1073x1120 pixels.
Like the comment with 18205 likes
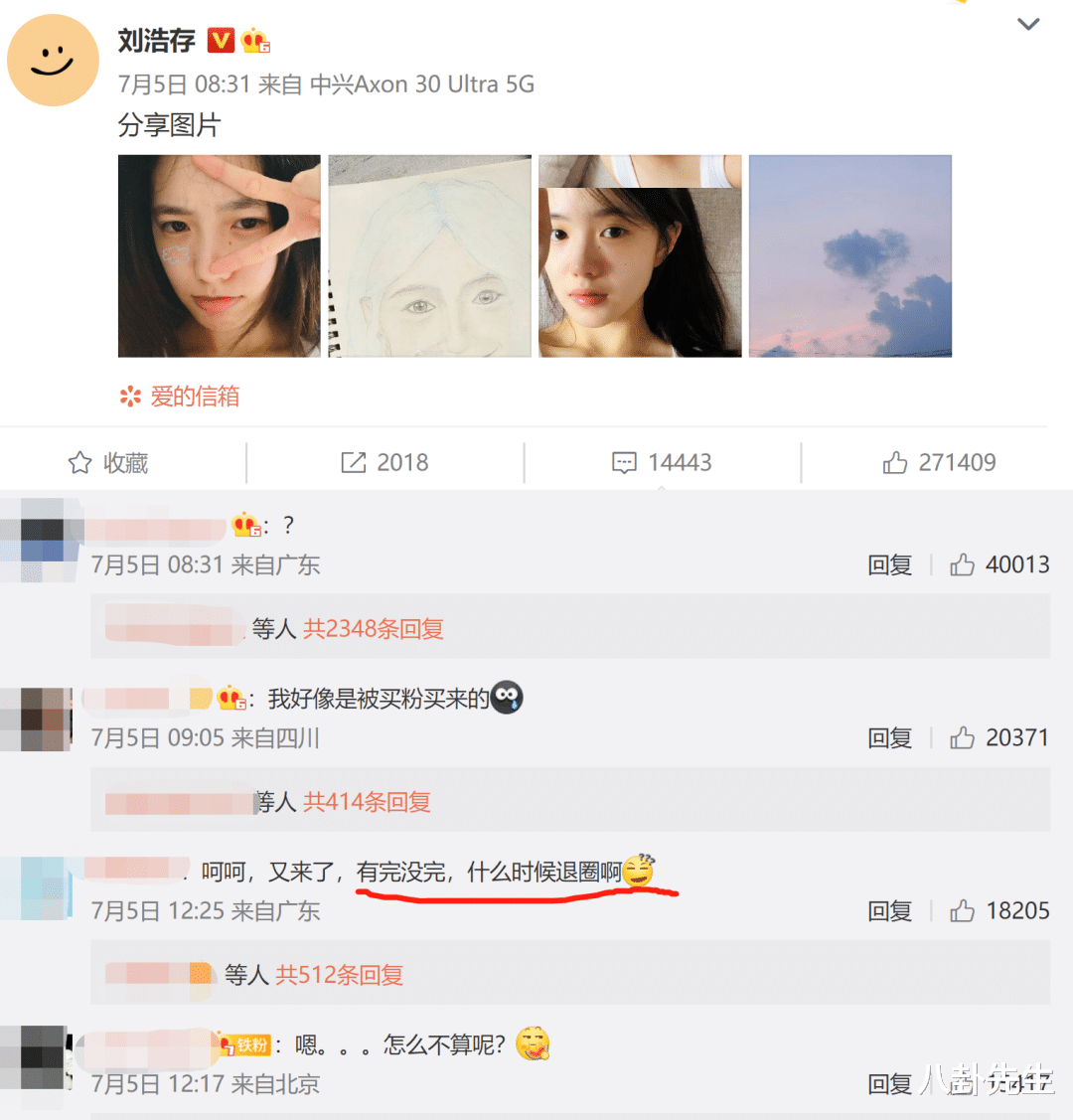[962, 911]
